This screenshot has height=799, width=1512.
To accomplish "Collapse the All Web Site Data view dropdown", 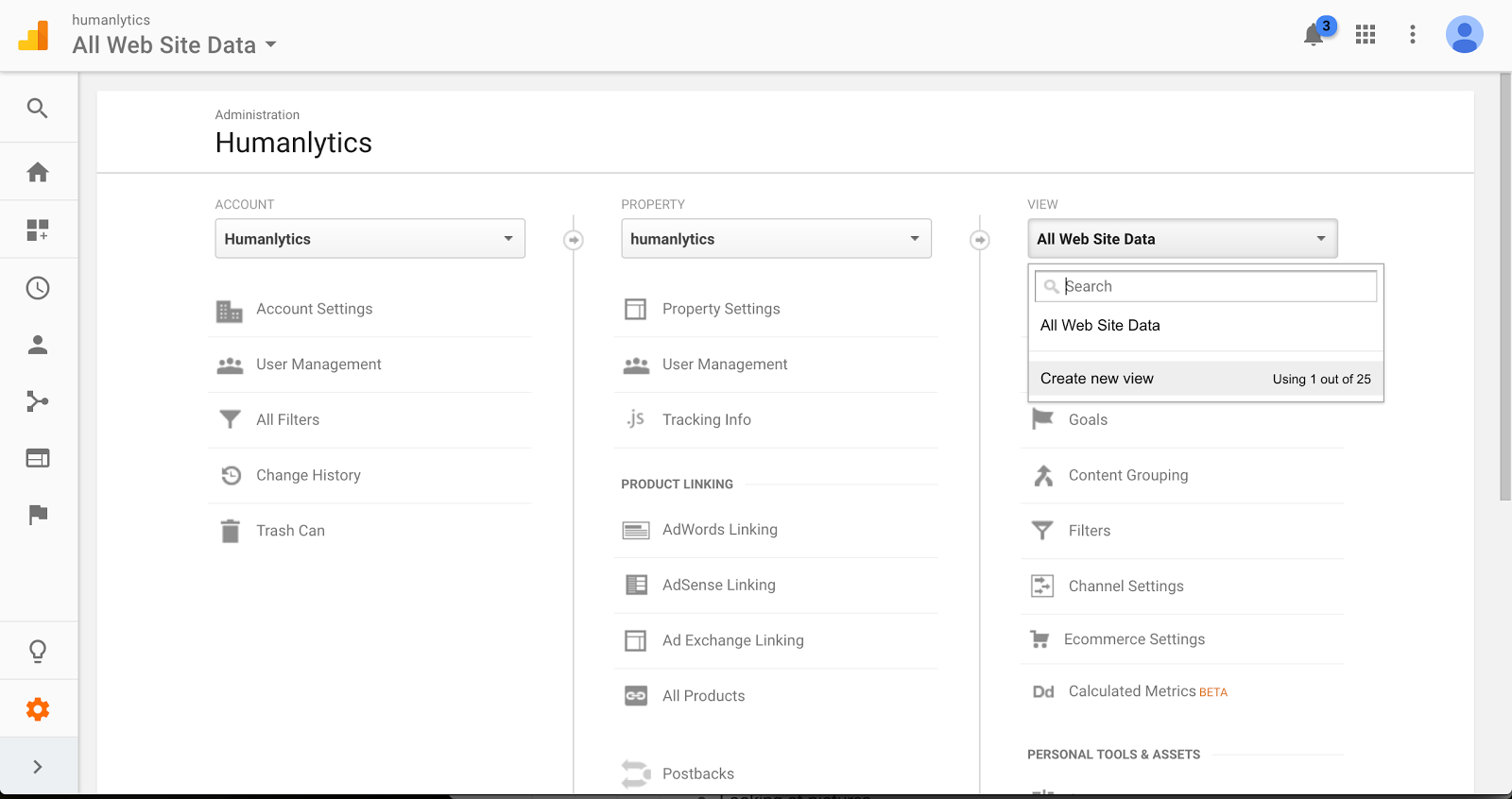I will pos(1183,239).
